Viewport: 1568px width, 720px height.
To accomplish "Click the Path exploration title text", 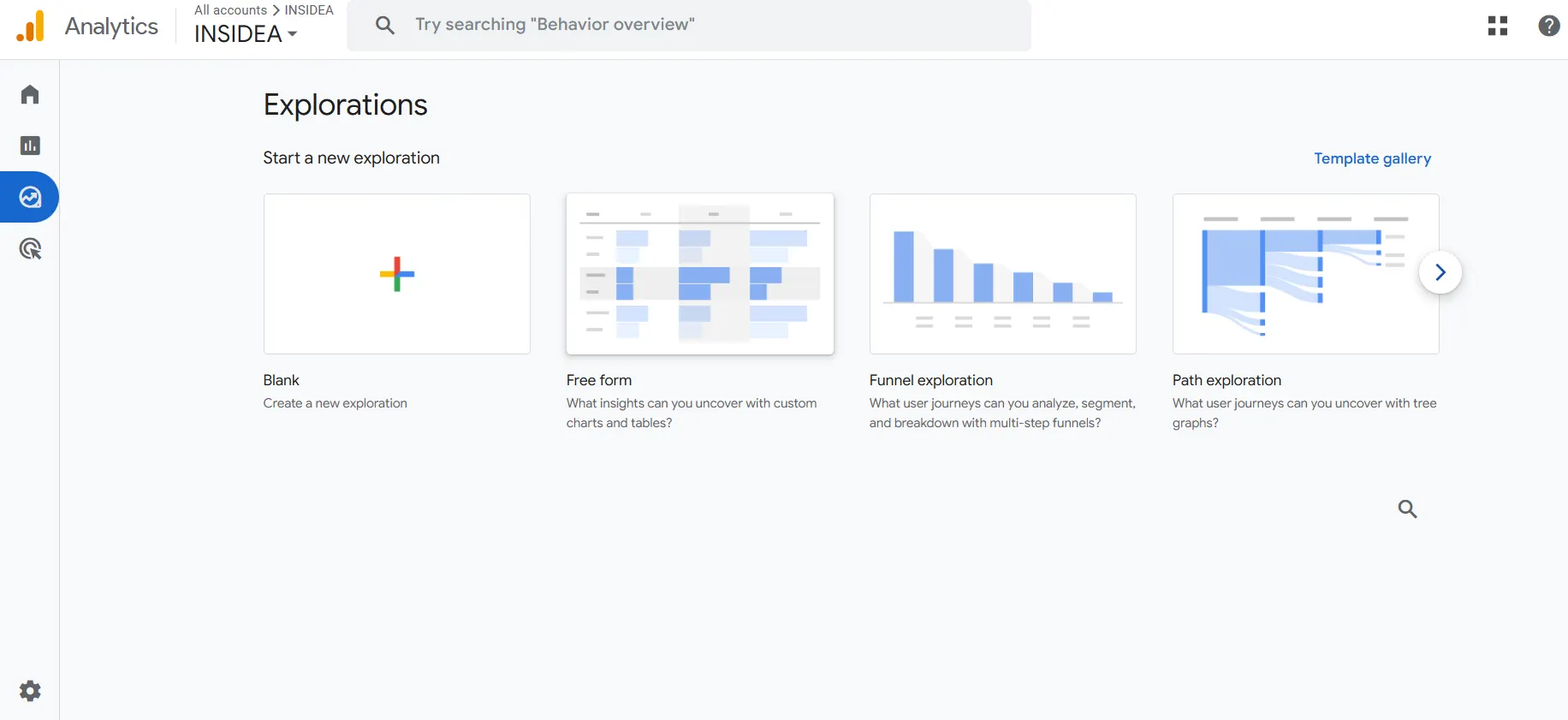I will coord(1226,380).
